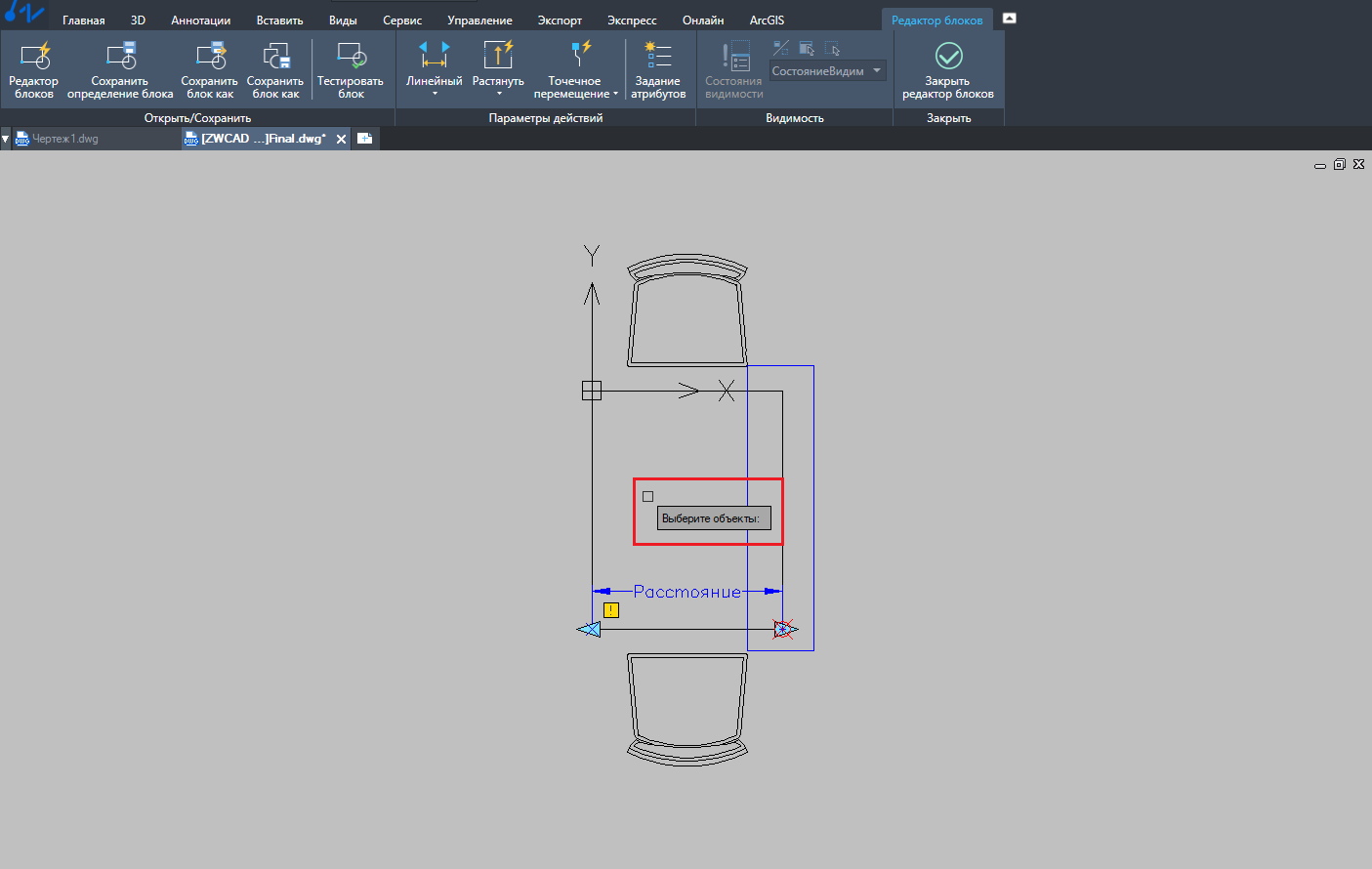This screenshot has width=1372, height=869.
Task: Open the Виды ribbon tab
Action: coord(343,21)
